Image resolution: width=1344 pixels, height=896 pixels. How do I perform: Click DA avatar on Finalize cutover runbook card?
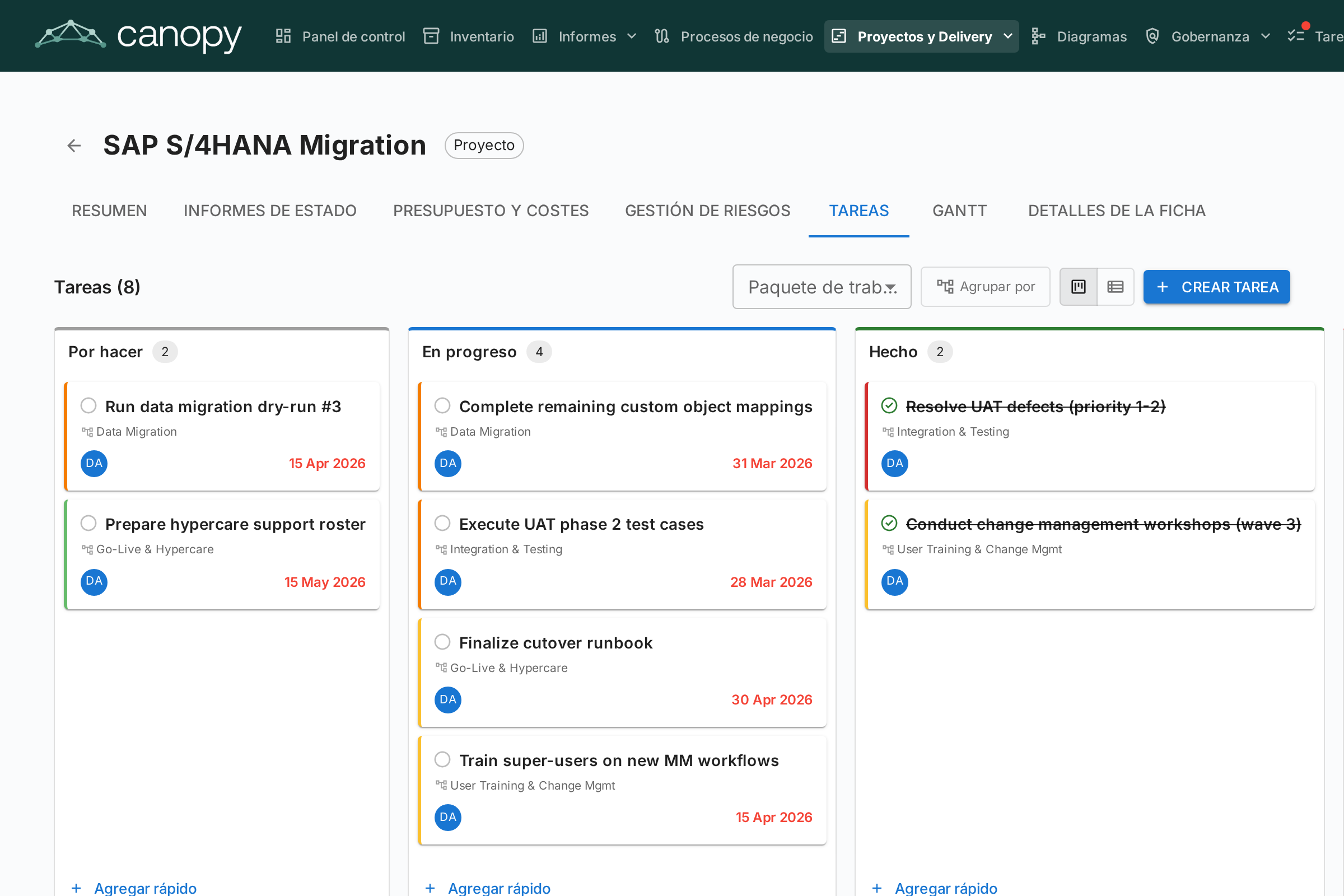tap(448, 699)
